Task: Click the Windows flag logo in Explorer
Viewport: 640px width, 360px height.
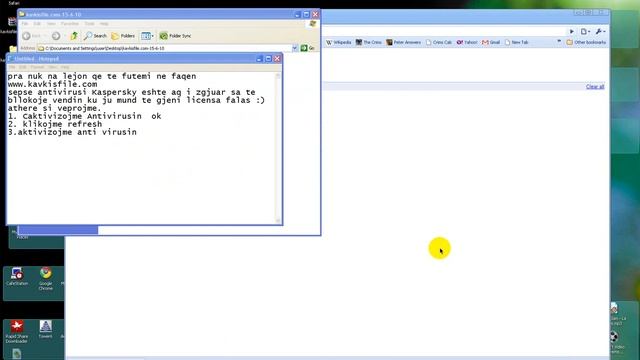Action: [313, 24]
